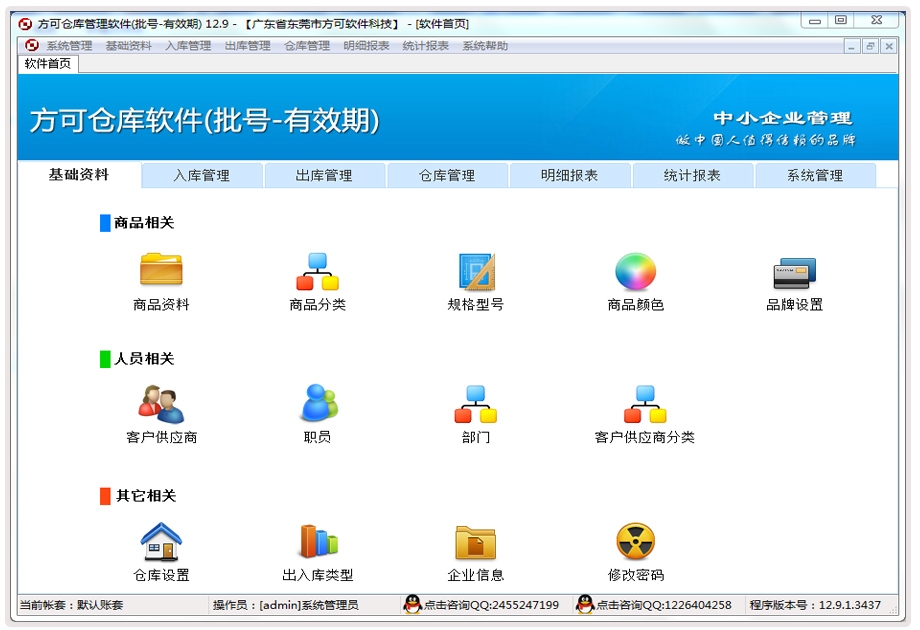Open 仓库设置 house icon

pyautogui.click(x=161, y=541)
